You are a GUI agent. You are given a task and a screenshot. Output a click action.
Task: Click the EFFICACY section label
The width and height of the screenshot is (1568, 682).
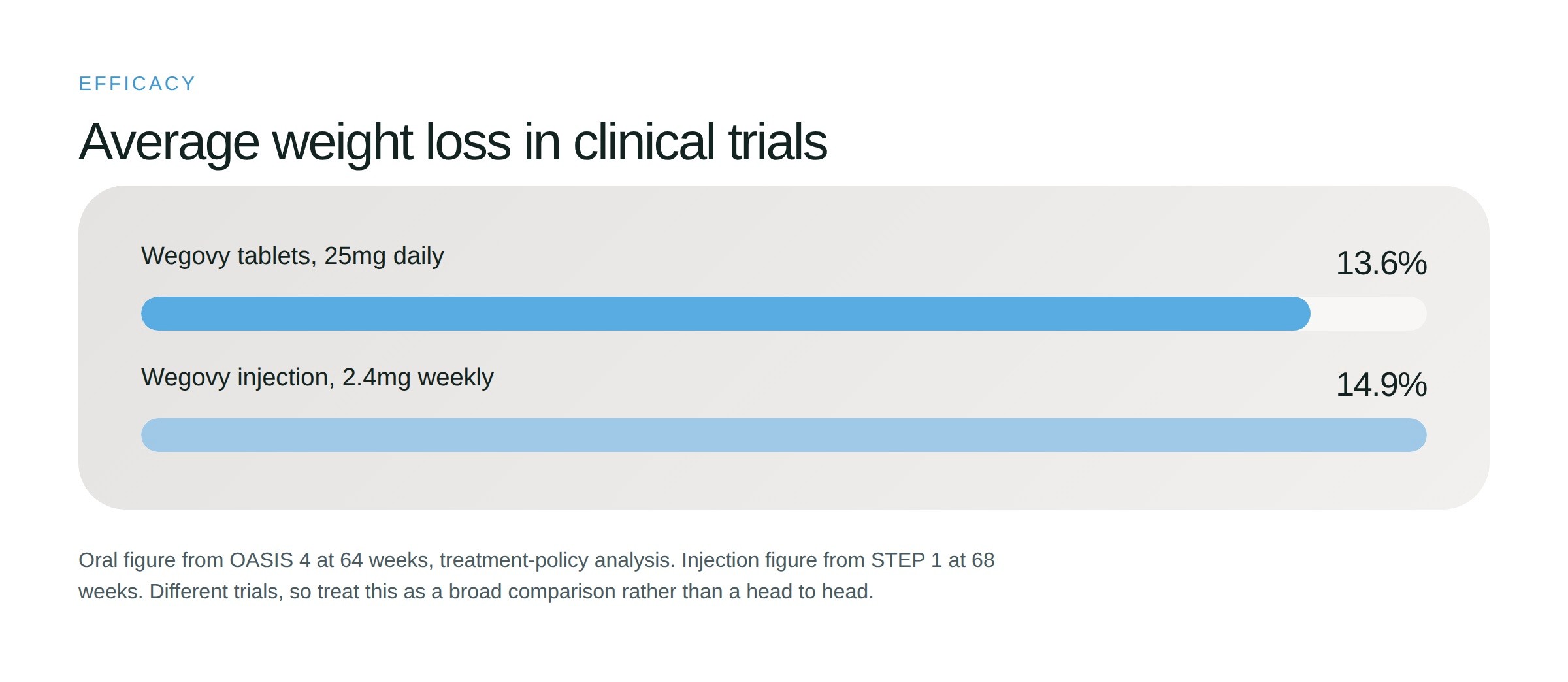(x=137, y=84)
